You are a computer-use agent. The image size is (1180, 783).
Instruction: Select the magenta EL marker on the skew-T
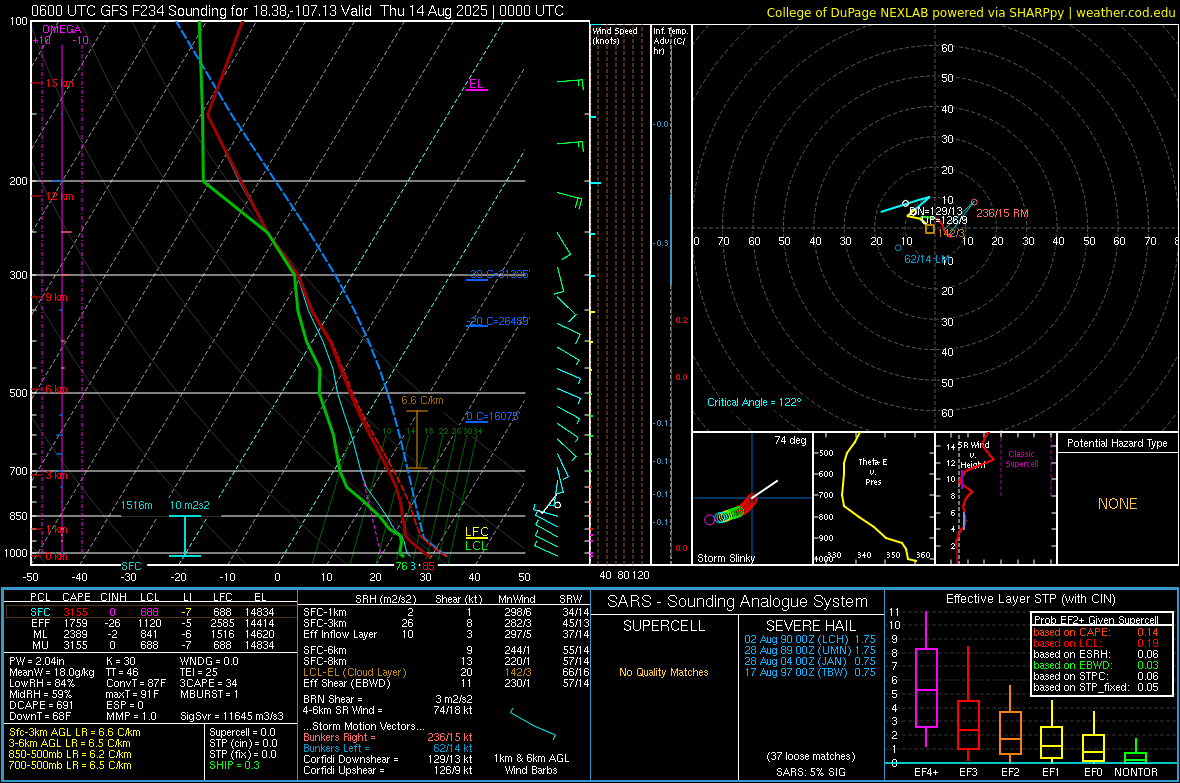tap(476, 84)
